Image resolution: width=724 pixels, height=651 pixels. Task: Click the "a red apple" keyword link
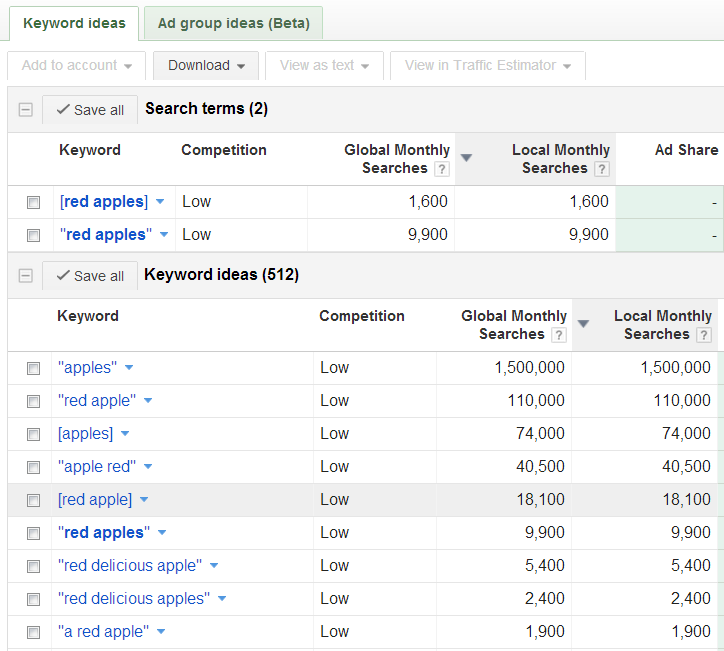point(103,632)
